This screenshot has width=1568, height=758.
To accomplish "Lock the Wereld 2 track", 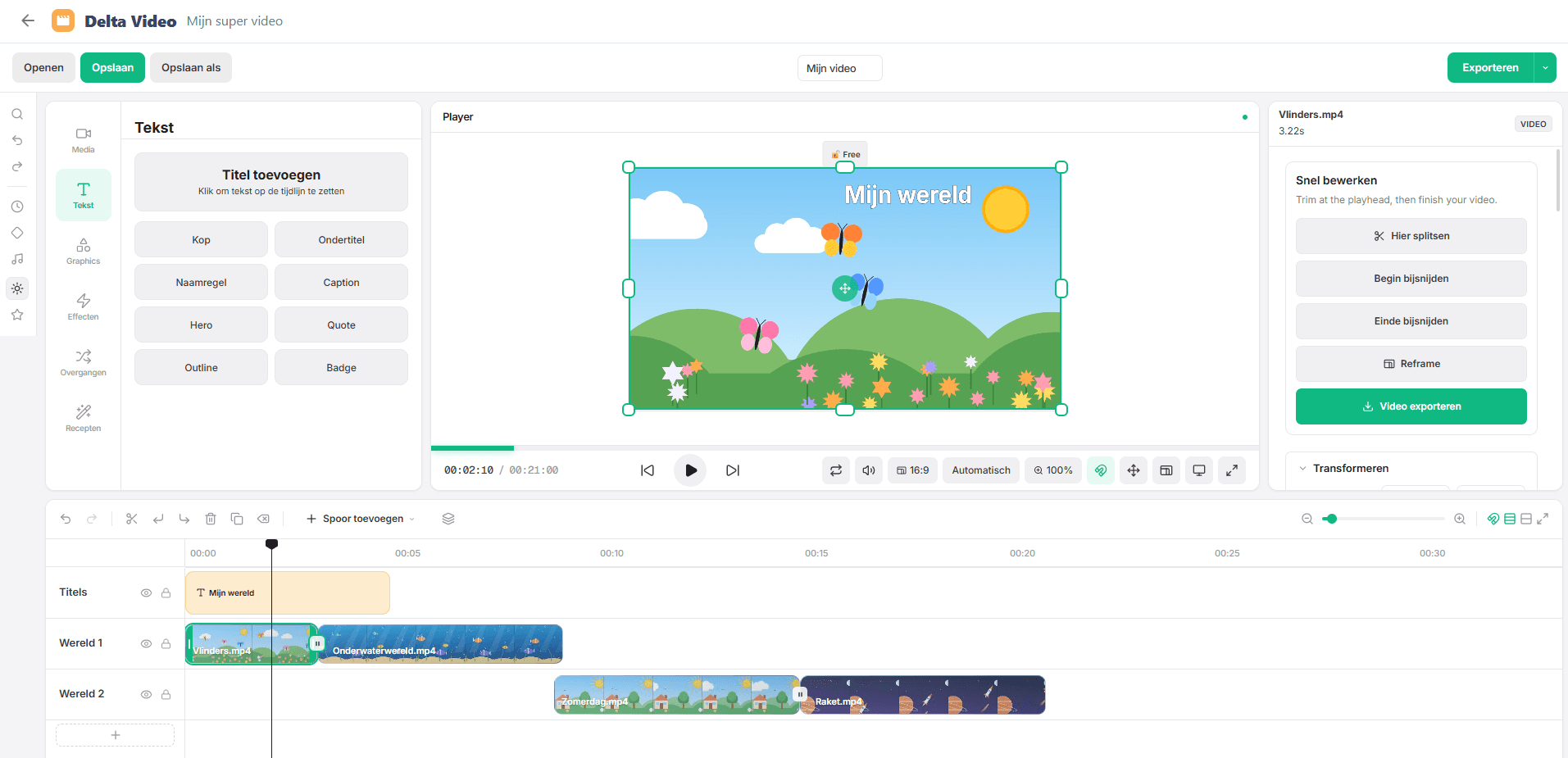I will click(166, 694).
